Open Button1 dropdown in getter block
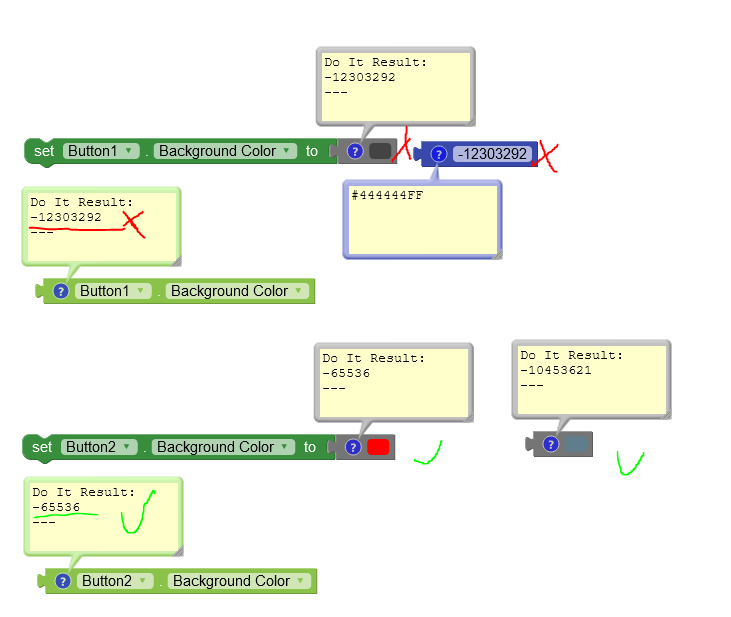Image resolution: width=731 pixels, height=617 pixels. 113,291
